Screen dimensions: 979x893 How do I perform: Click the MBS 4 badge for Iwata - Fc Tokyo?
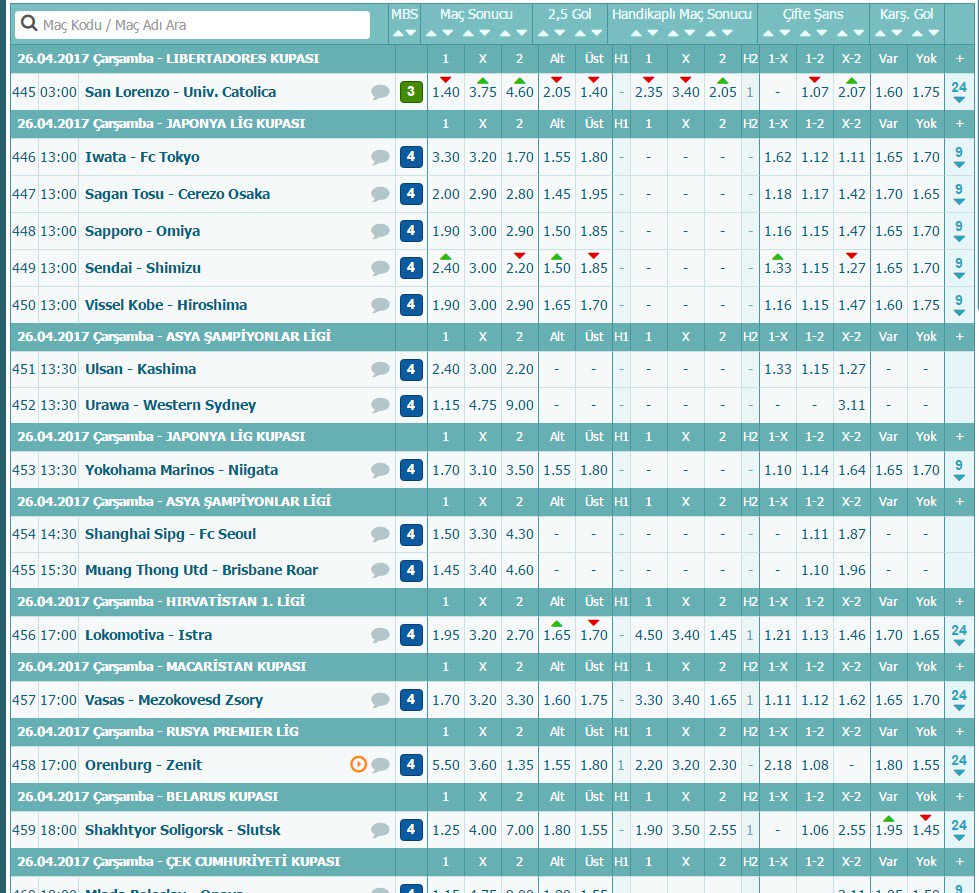(x=411, y=157)
